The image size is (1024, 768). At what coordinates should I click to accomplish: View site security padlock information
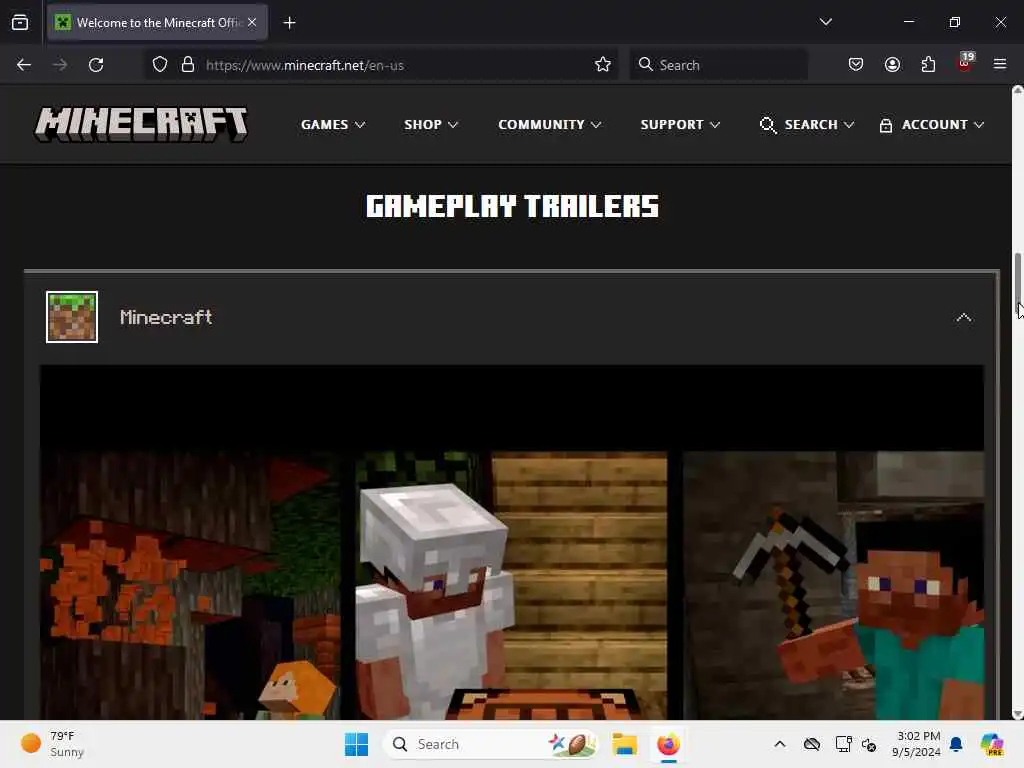(x=188, y=65)
